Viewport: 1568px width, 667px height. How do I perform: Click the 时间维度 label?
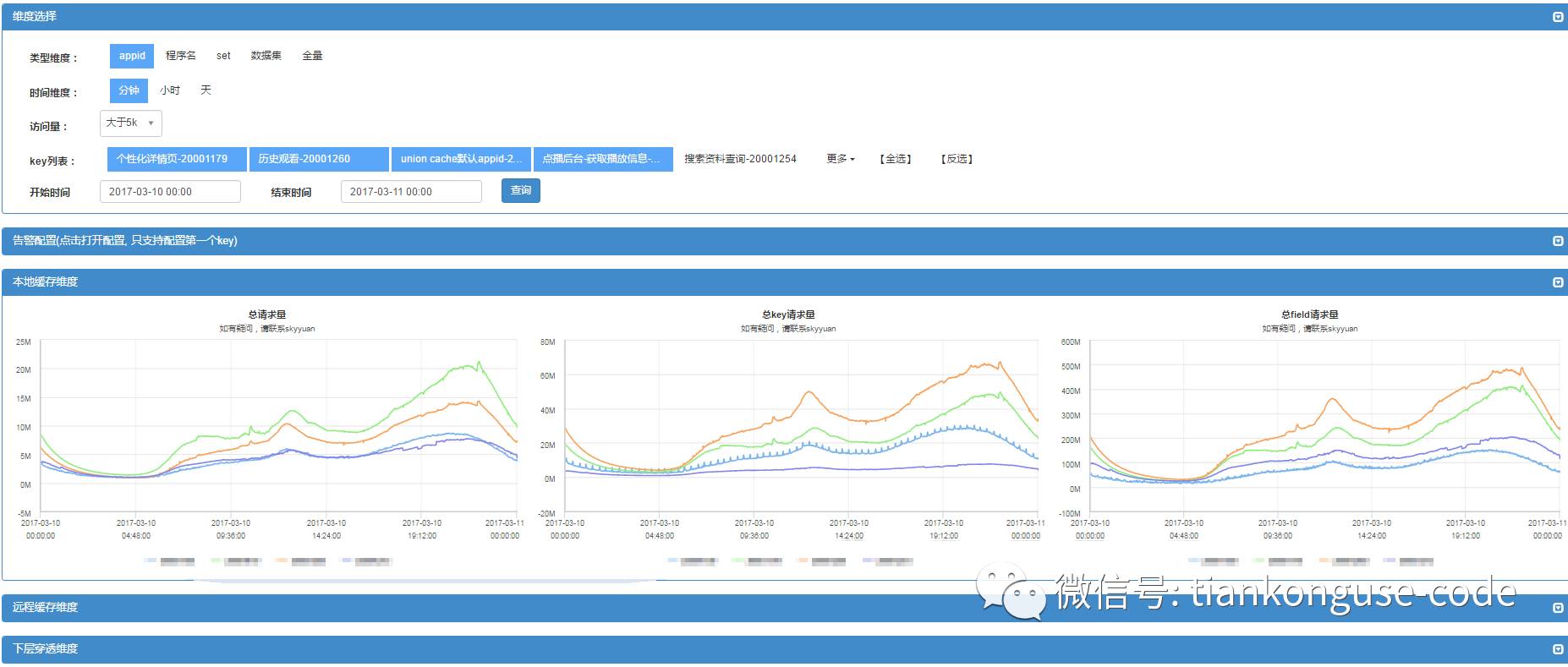(53, 93)
